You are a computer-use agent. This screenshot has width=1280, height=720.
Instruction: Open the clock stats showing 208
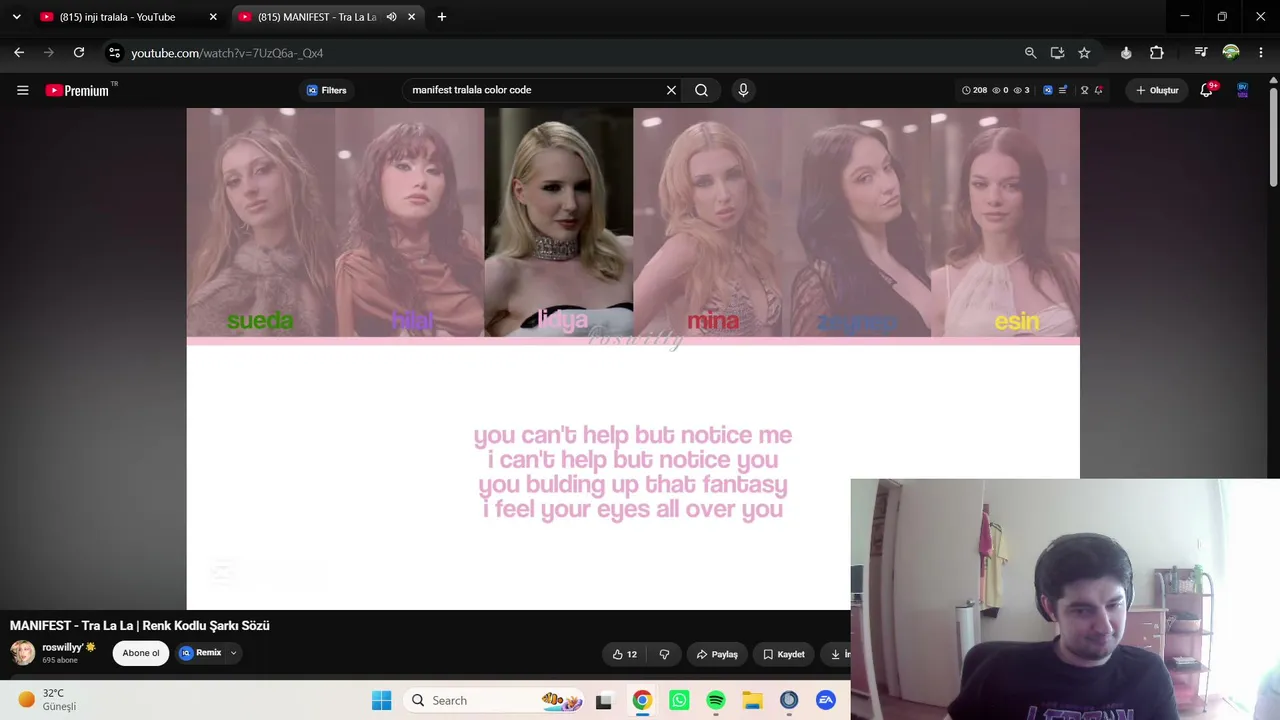[974, 90]
